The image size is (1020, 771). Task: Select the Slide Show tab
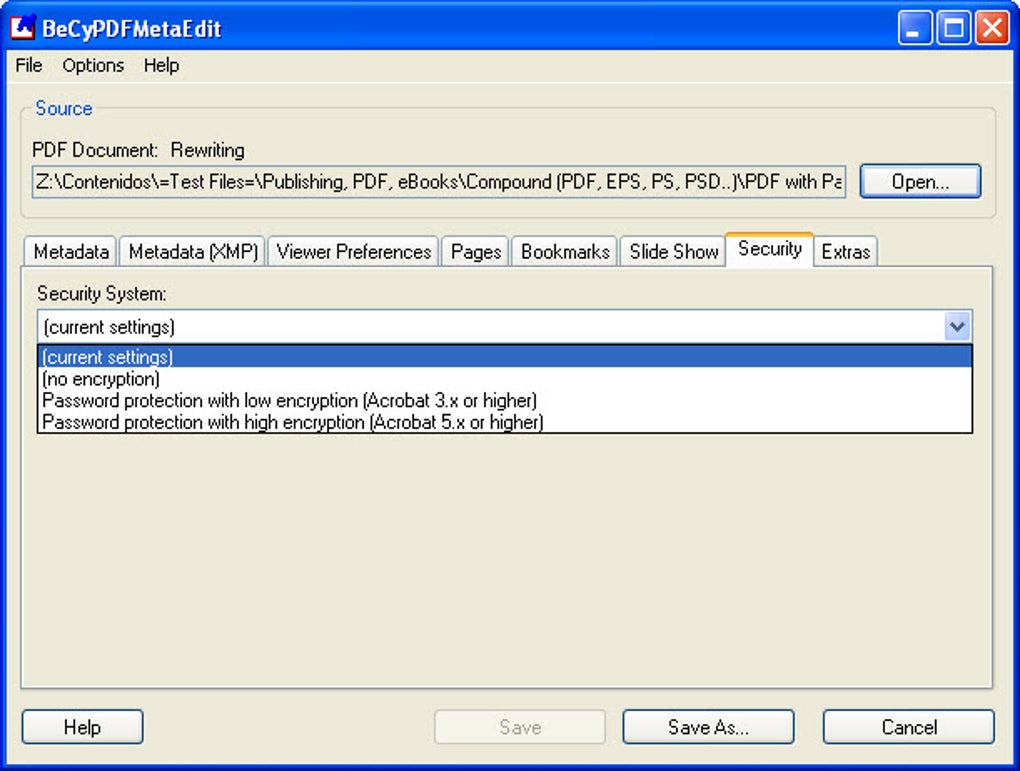pyautogui.click(x=673, y=252)
